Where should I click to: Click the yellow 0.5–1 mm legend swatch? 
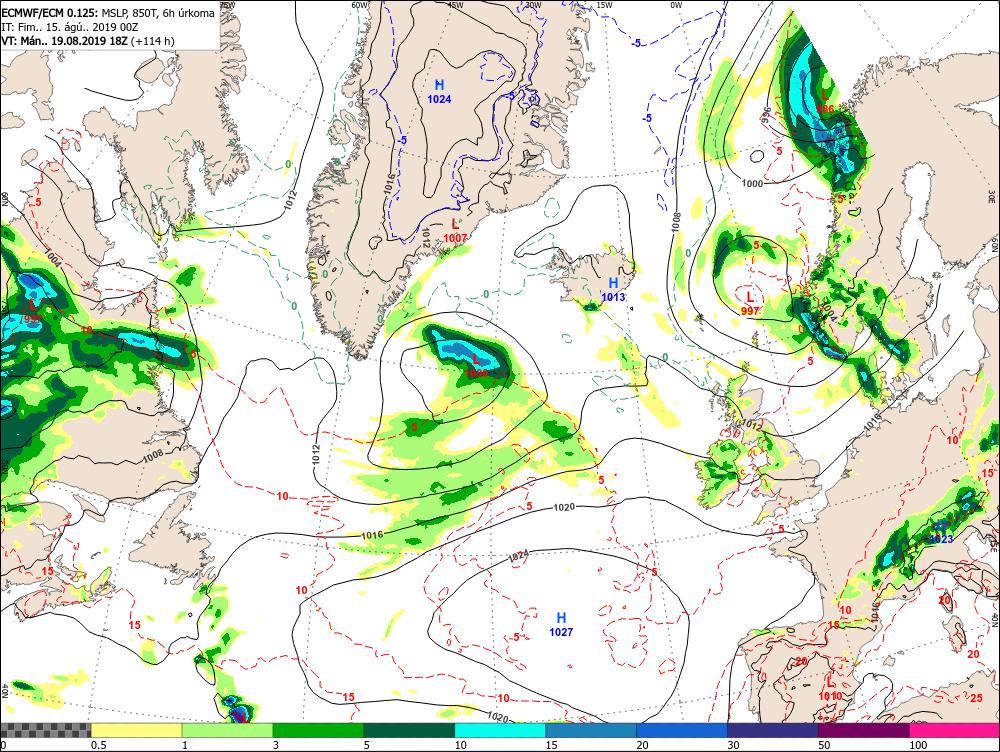(136, 730)
